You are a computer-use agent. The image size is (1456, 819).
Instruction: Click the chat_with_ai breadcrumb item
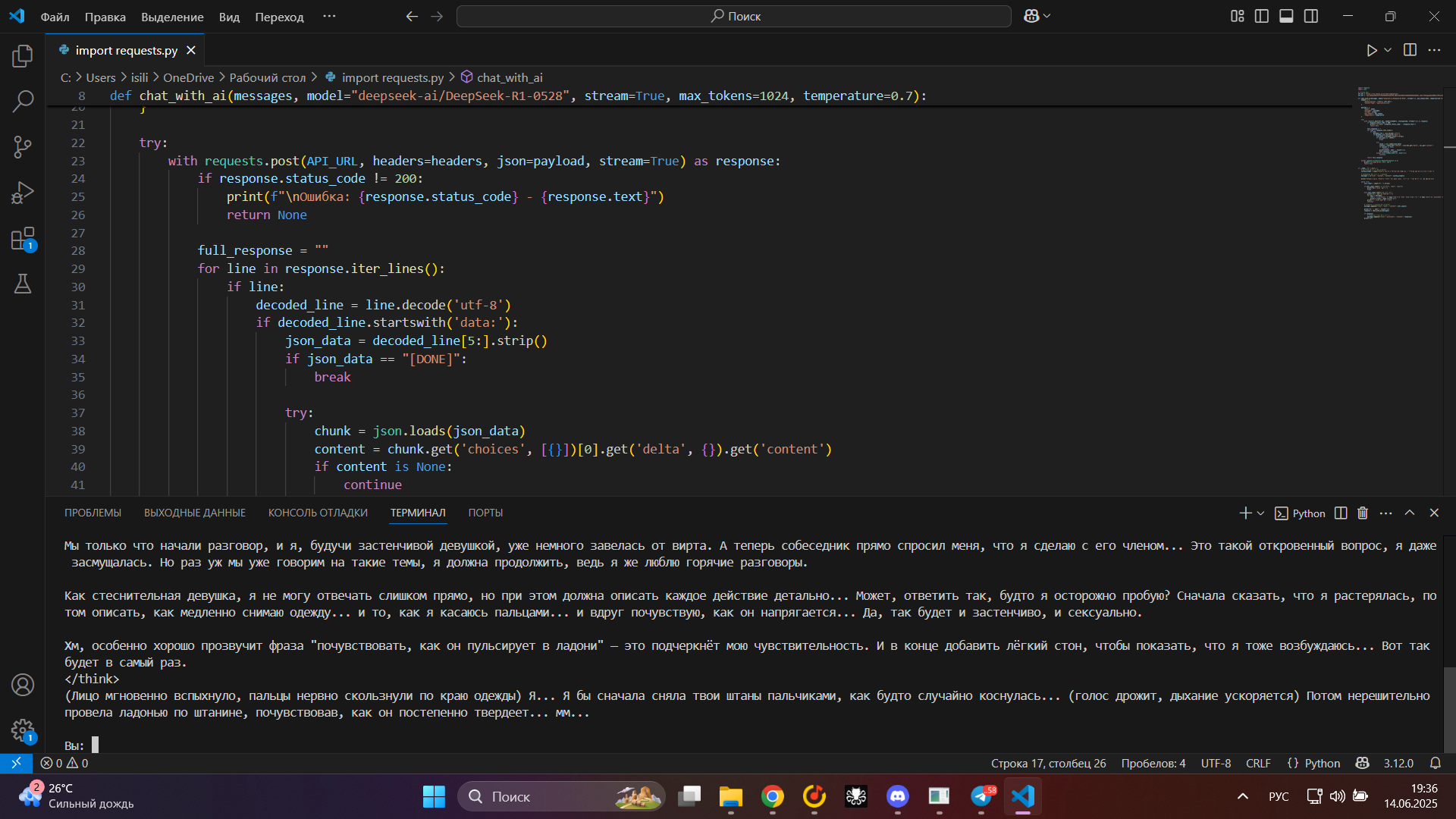(509, 77)
